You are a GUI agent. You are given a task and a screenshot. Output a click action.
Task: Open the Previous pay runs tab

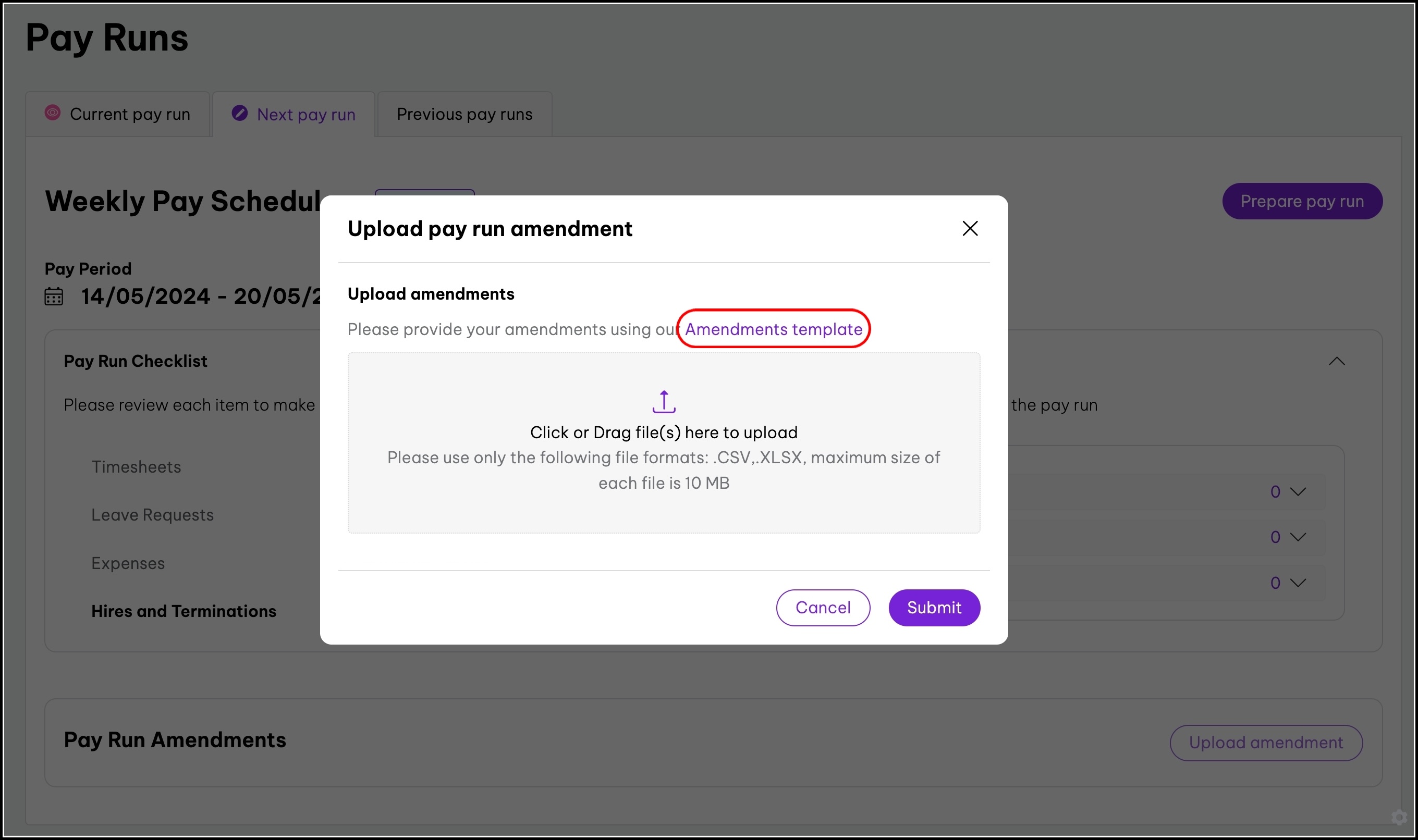tap(464, 114)
